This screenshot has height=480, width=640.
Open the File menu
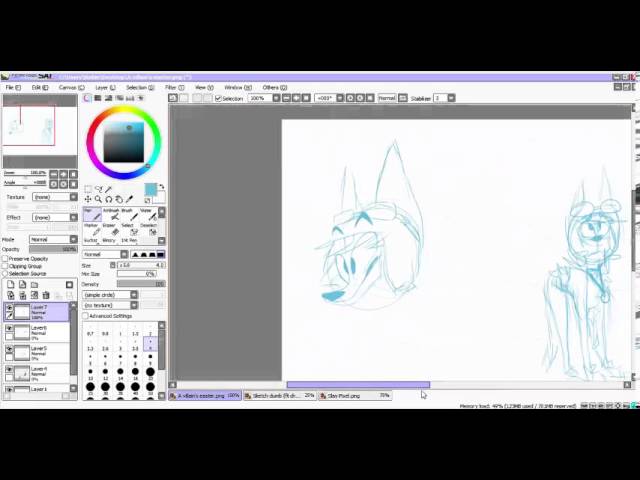click(13, 88)
